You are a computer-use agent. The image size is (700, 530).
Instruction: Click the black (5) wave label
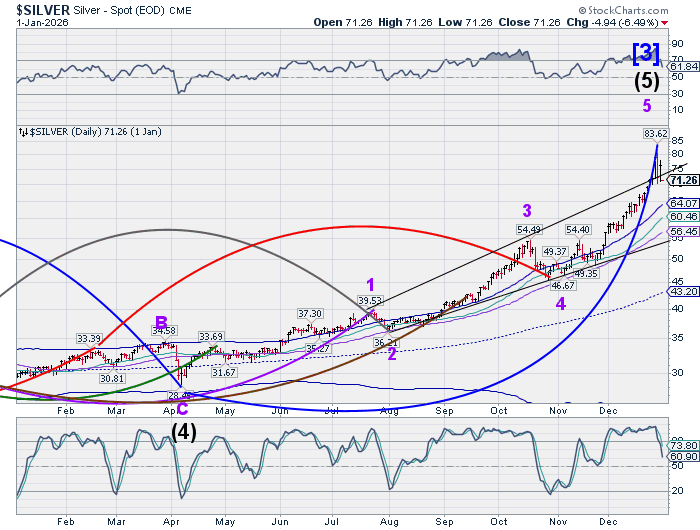tap(647, 82)
